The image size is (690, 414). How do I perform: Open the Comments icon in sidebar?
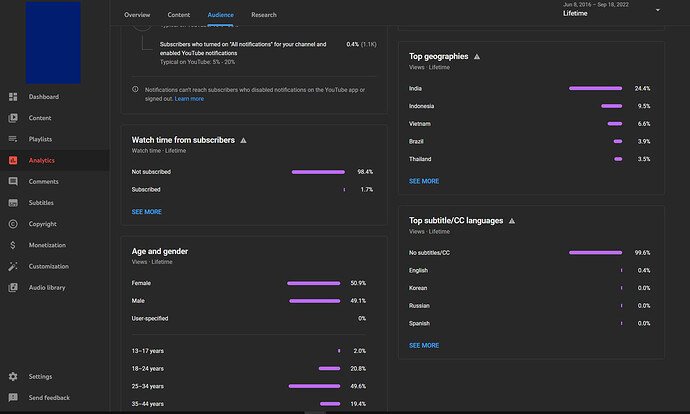tap(13, 182)
